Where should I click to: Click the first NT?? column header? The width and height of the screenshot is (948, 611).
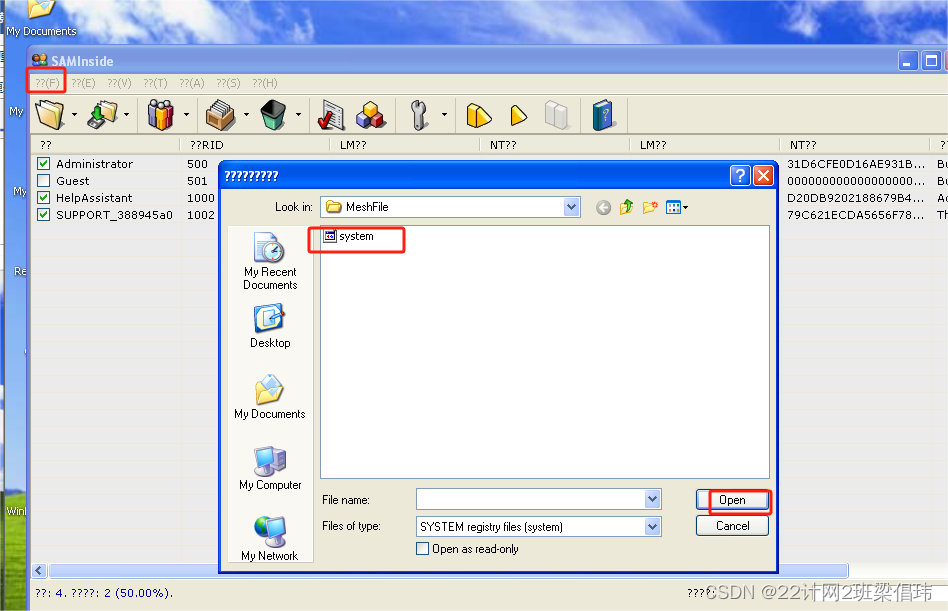click(x=555, y=145)
